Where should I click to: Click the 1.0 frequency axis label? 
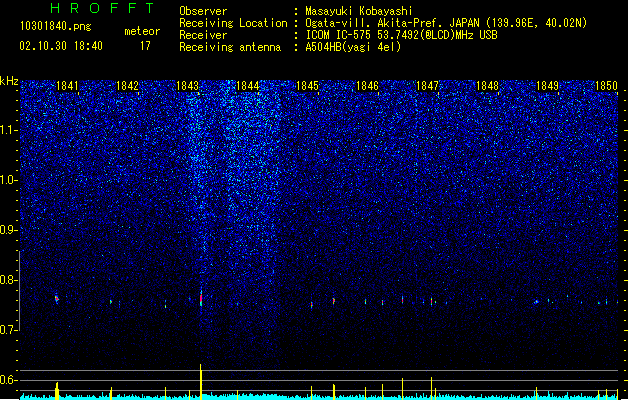point(9,180)
